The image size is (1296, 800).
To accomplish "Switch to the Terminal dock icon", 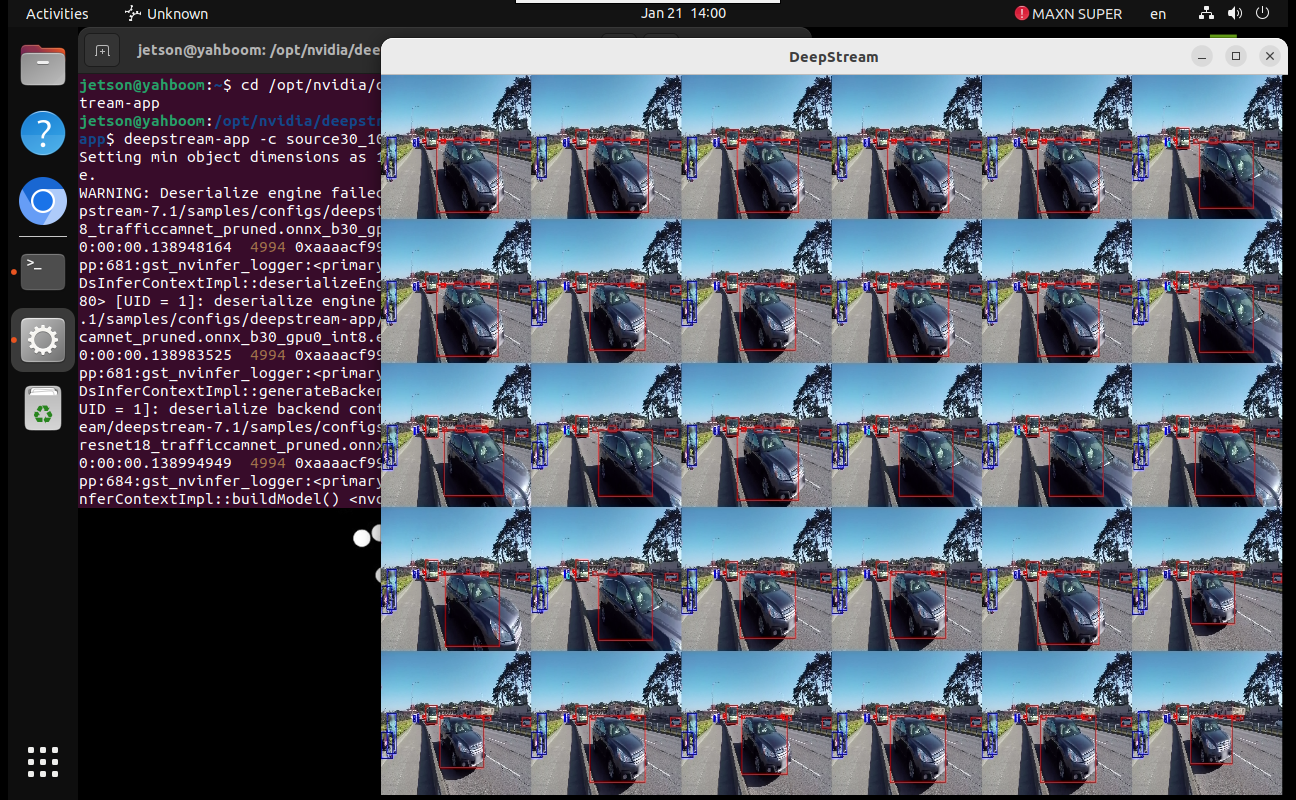I will 43,271.
